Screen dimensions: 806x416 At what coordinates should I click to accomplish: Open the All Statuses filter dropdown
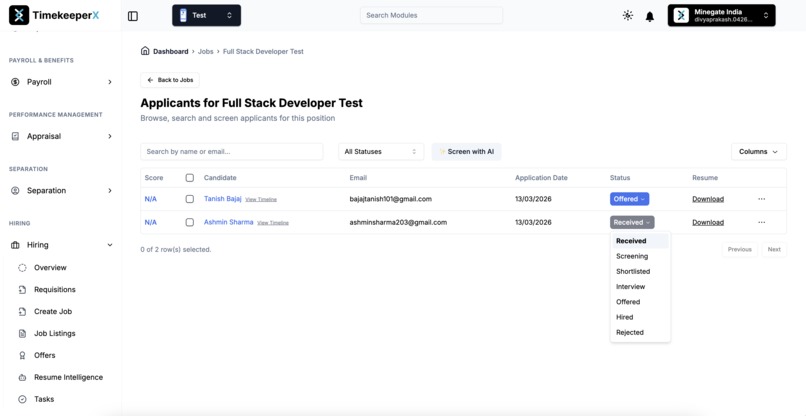[x=381, y=152]
